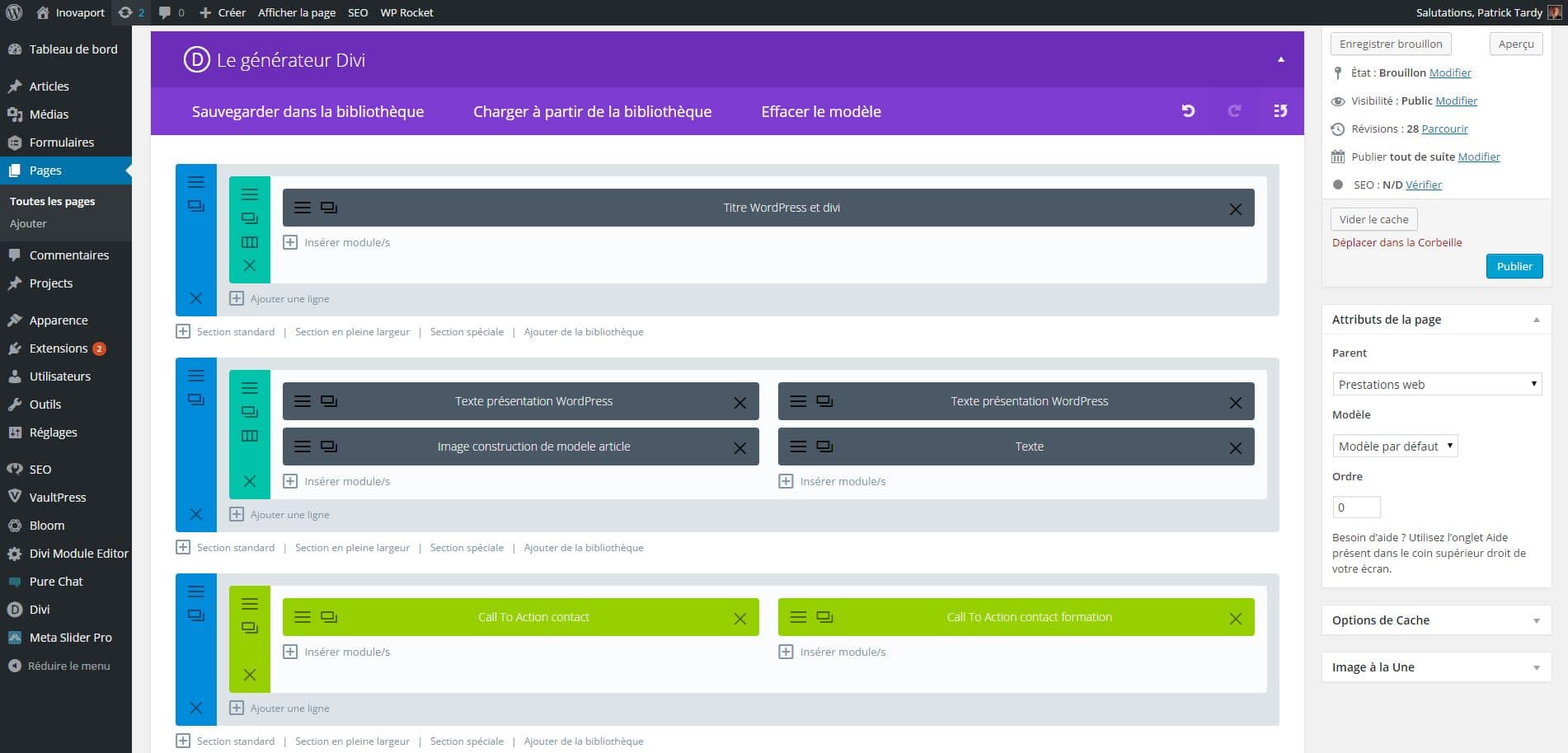Insert module under Titre WordPress et divi
1568x753 pixels.
[336, 242]
